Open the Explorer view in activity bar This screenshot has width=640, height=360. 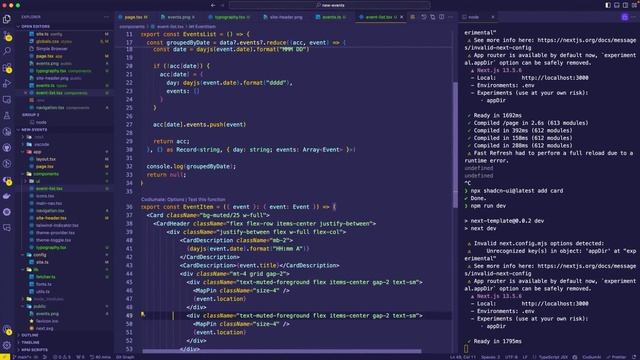pos(7,19)
